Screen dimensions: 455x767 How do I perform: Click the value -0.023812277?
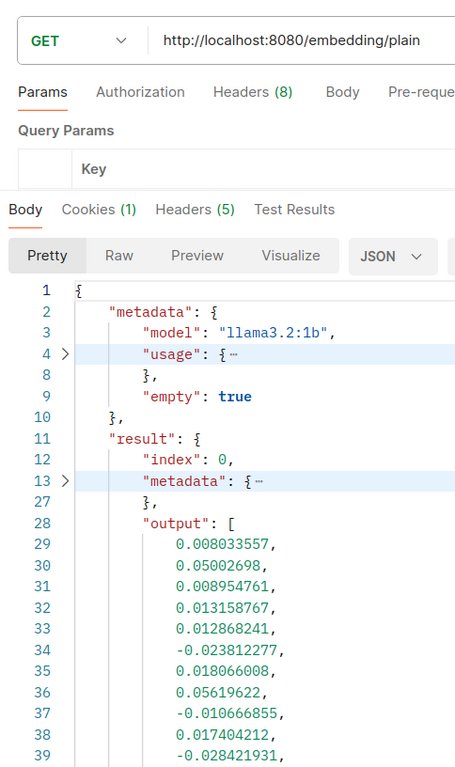coord(227,650)
